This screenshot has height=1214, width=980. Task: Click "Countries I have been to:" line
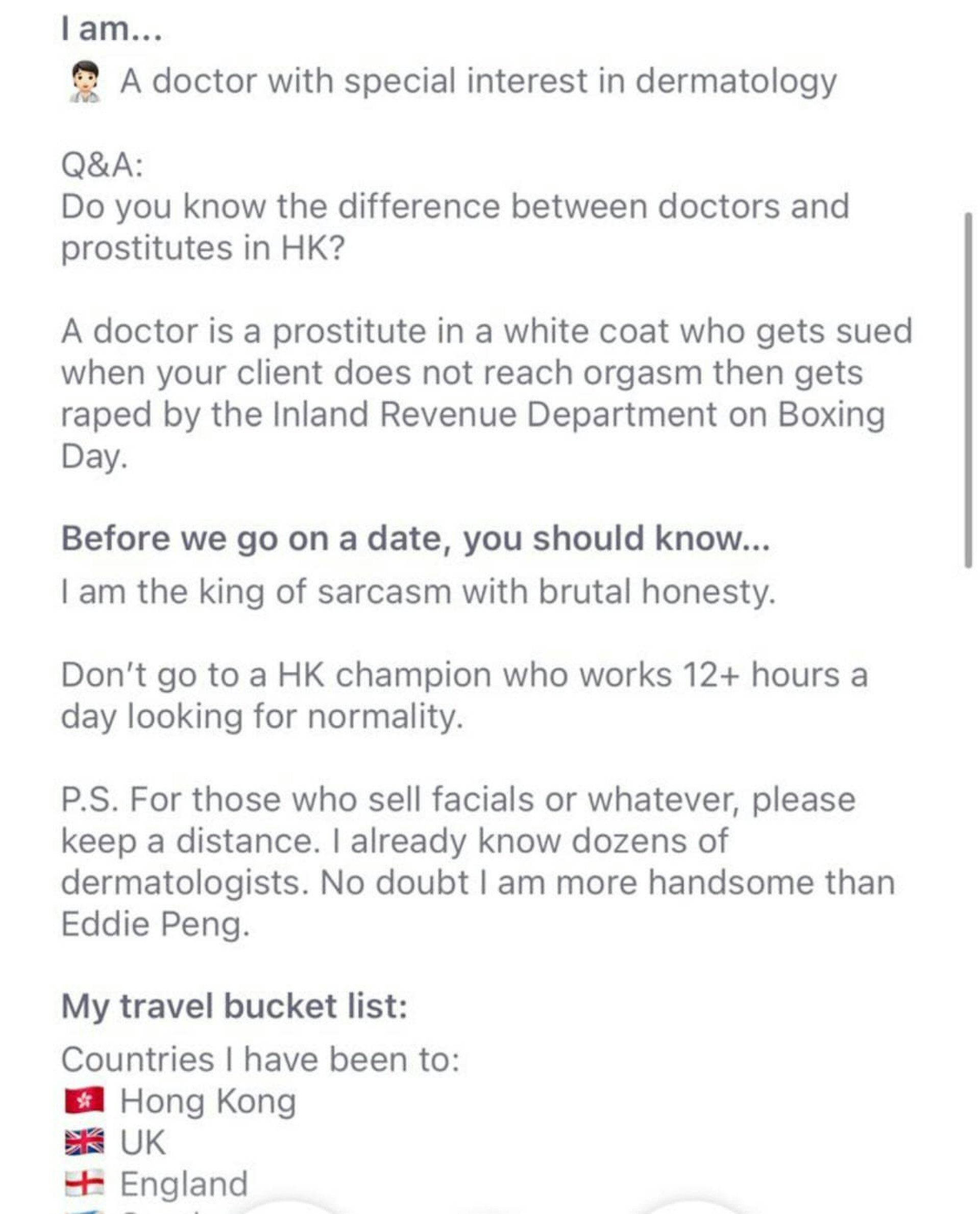pyautogui.click(x=260, y=1059)
